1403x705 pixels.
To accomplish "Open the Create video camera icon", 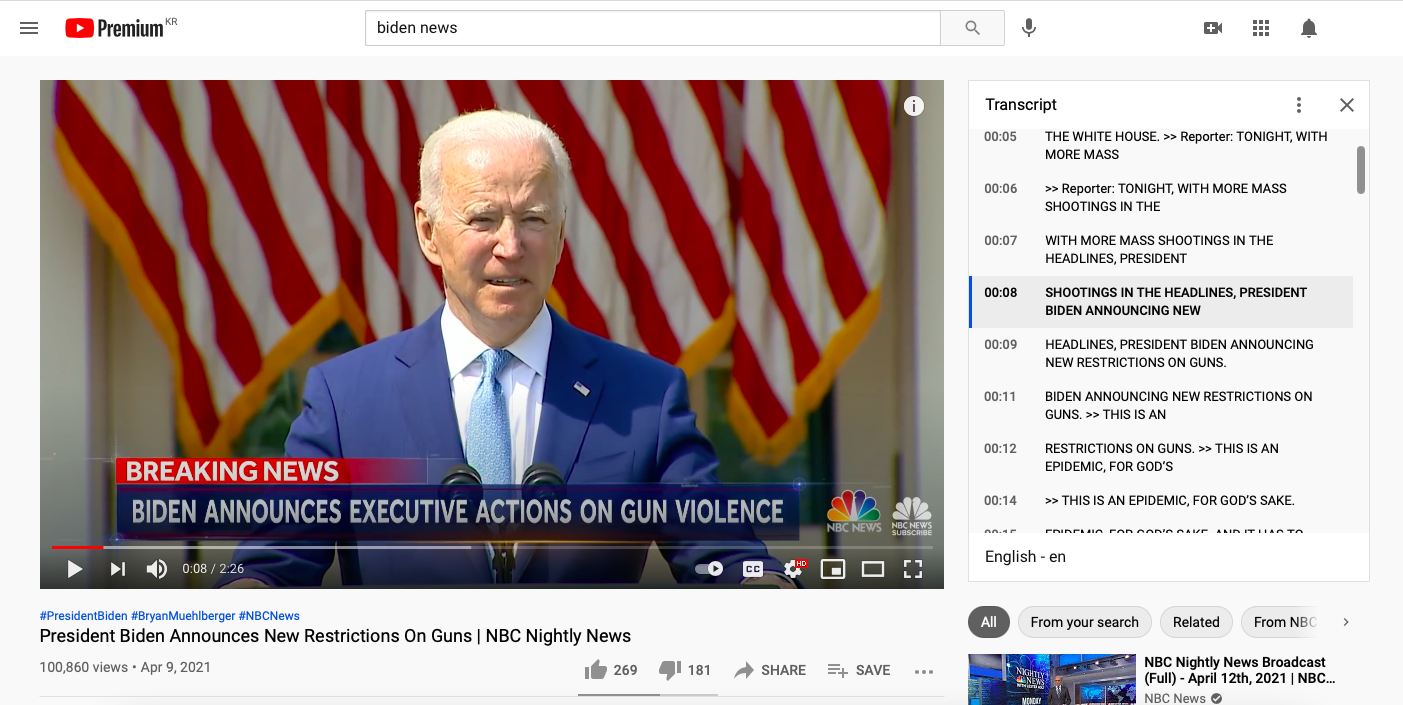I will tap(1213, 28).
